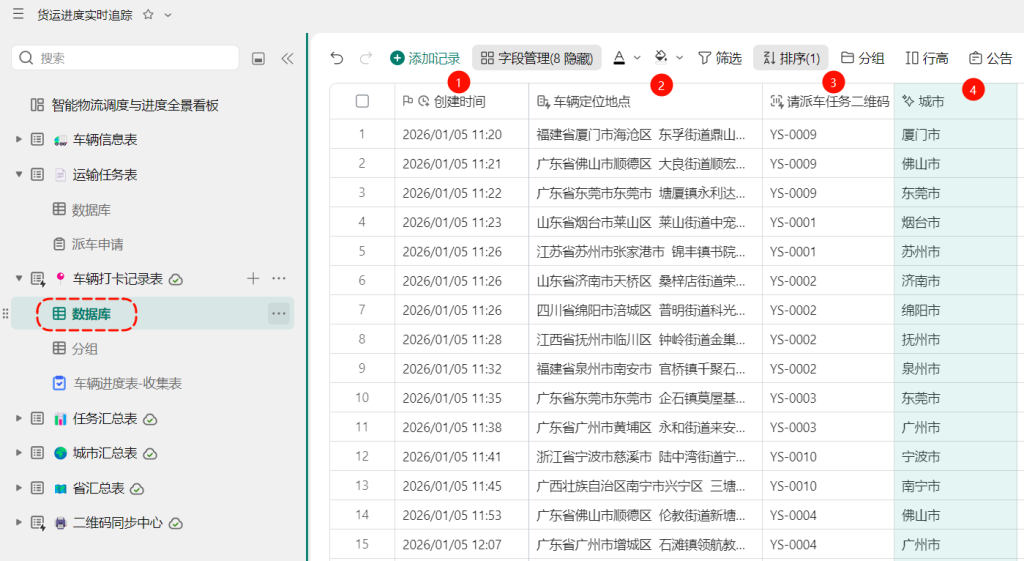Expand the 二维码同步中心 tree node
The height and width of the screenshot is (561, 1024).
[x=18, y=522]
